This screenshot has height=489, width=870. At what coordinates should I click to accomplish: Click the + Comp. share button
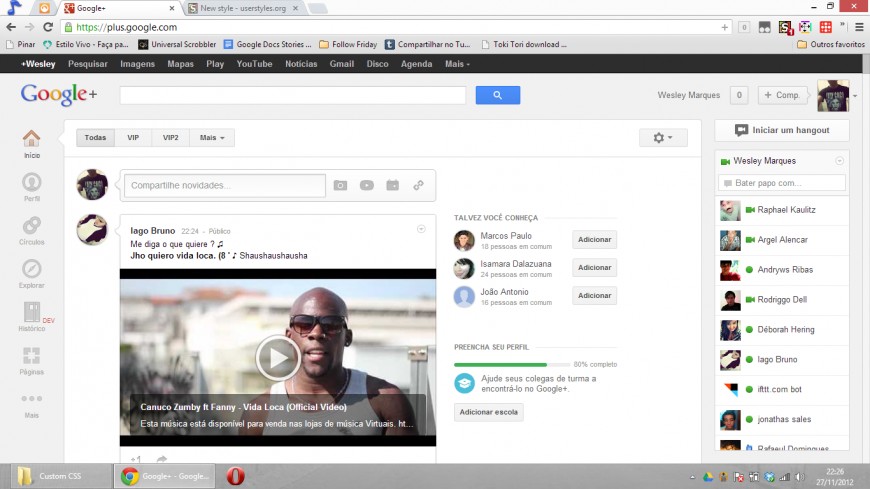coord(782,95)
